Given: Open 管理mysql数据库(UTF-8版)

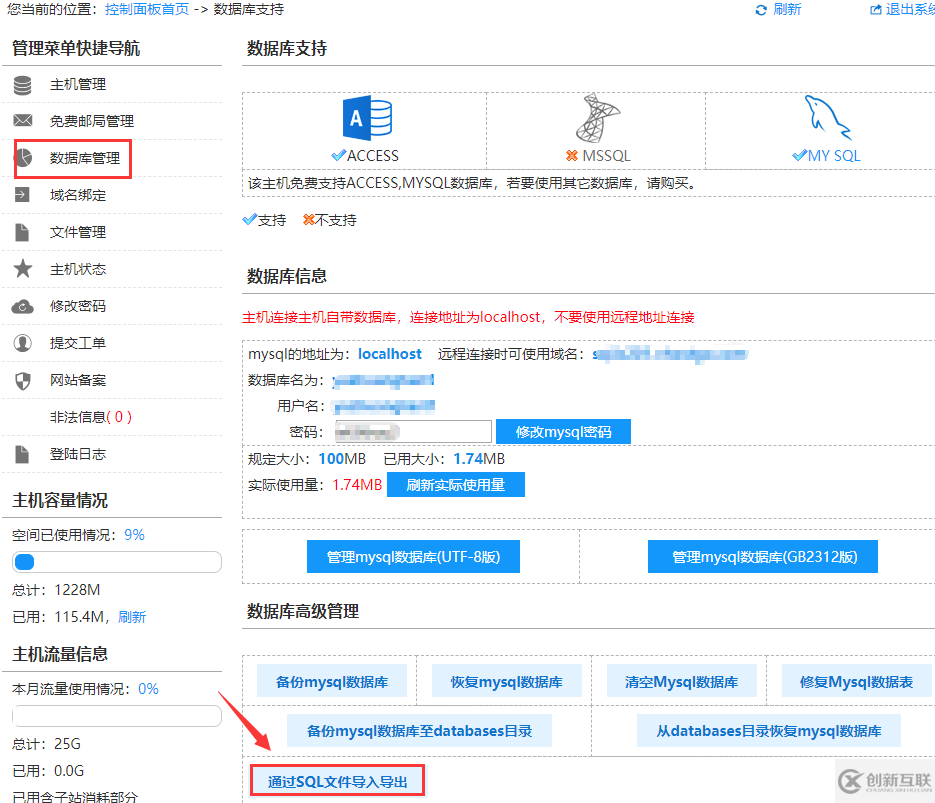Looking at the screenshot, I should click(x=413, y=557).
